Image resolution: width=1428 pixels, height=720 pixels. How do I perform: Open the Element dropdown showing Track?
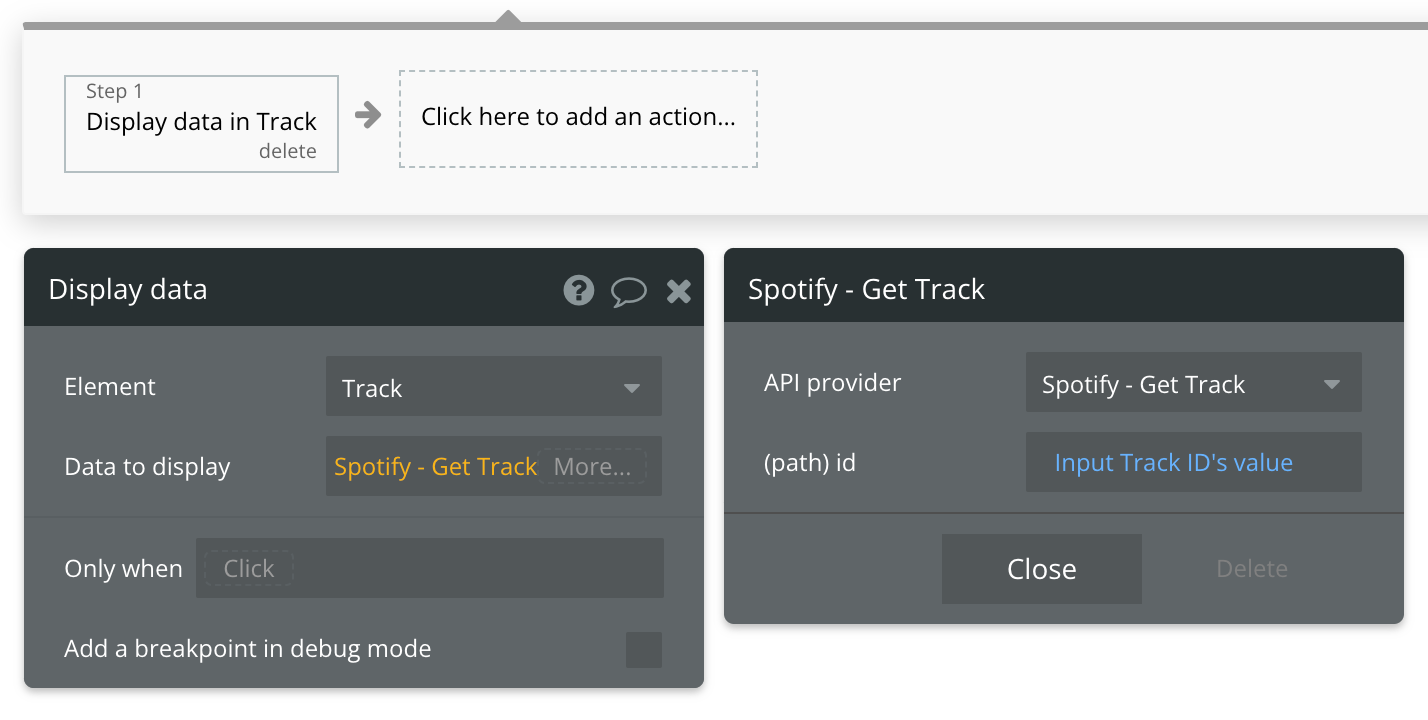pyautogui.click(x=493, y=387)
